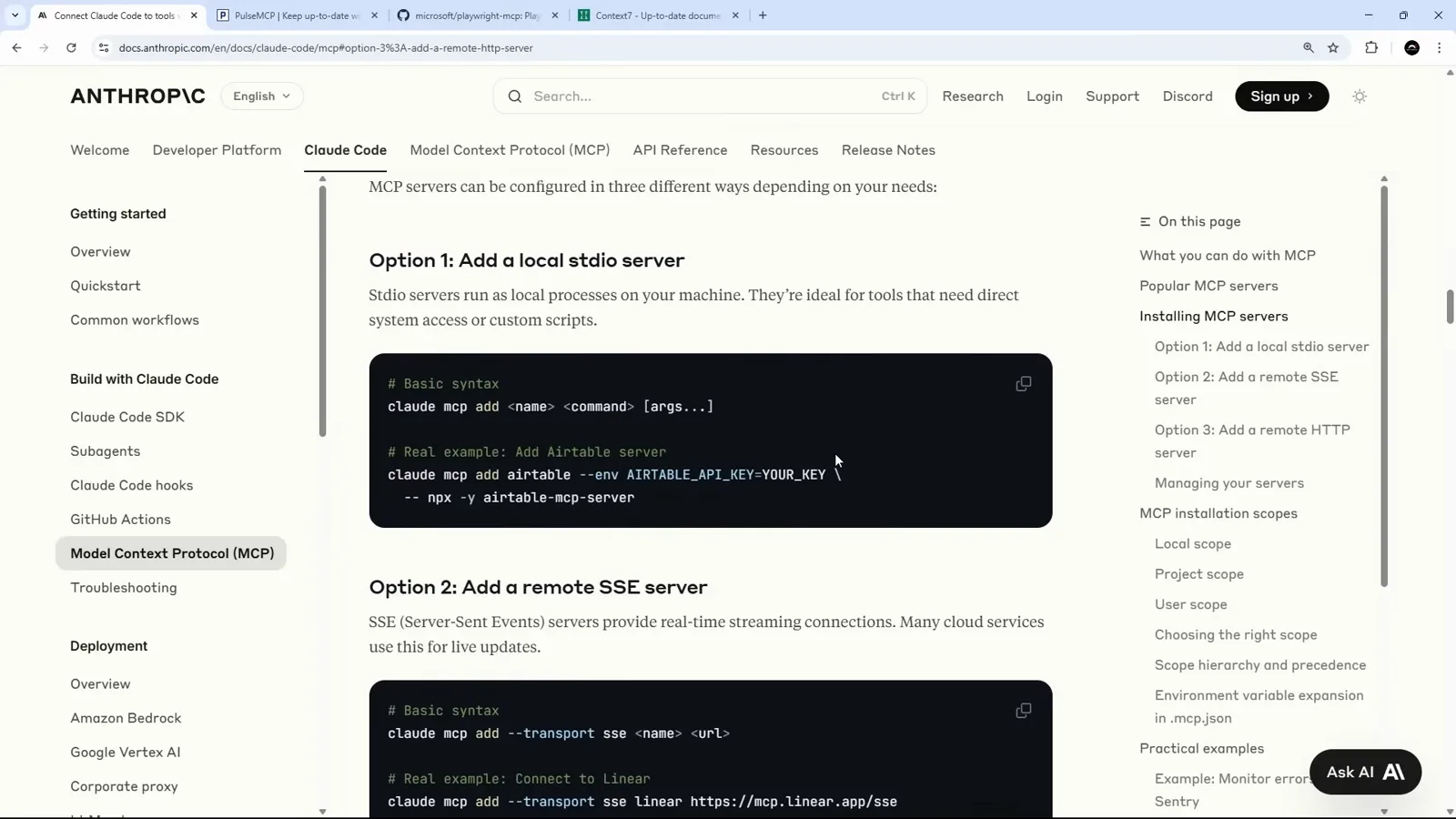Open Amazon Bedrock in the sidebar
This screenshot has height=819, width=1456.
pos(126,718)
